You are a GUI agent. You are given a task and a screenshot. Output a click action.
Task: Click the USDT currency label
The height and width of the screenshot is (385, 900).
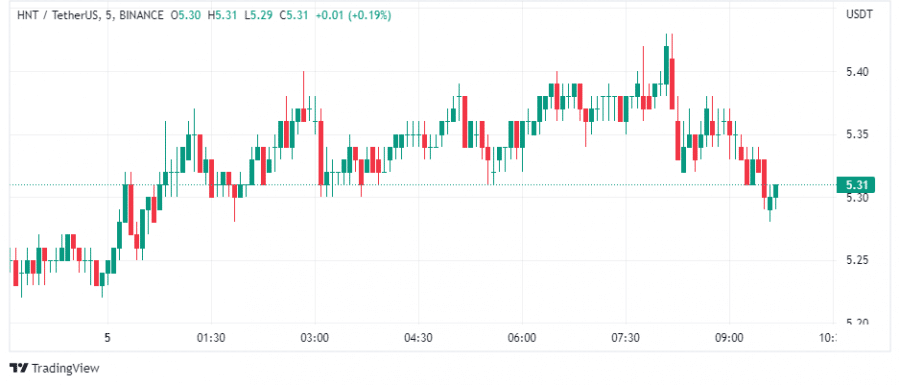click(x=859, y=14)
